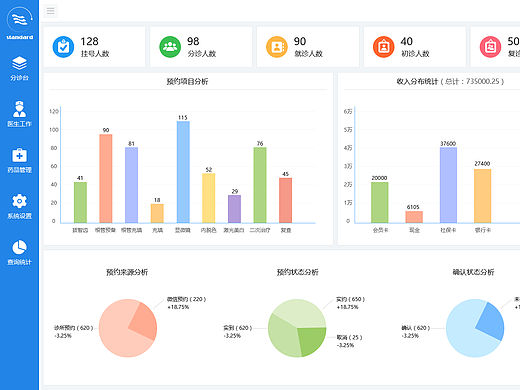Click the red badge icon for 初诊人数

[x=384, y=47]
